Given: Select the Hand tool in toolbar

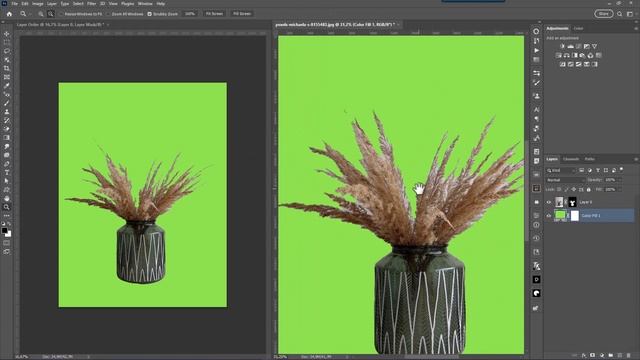Looking at the screenshot, I should (7, 198).
